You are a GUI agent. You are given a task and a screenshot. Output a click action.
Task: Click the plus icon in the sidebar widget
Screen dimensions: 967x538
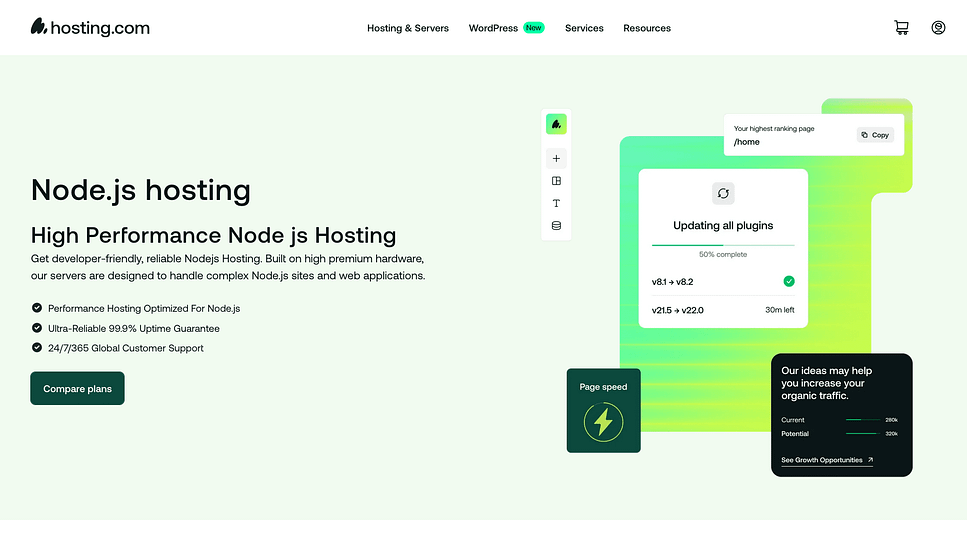tap(556, 158)
